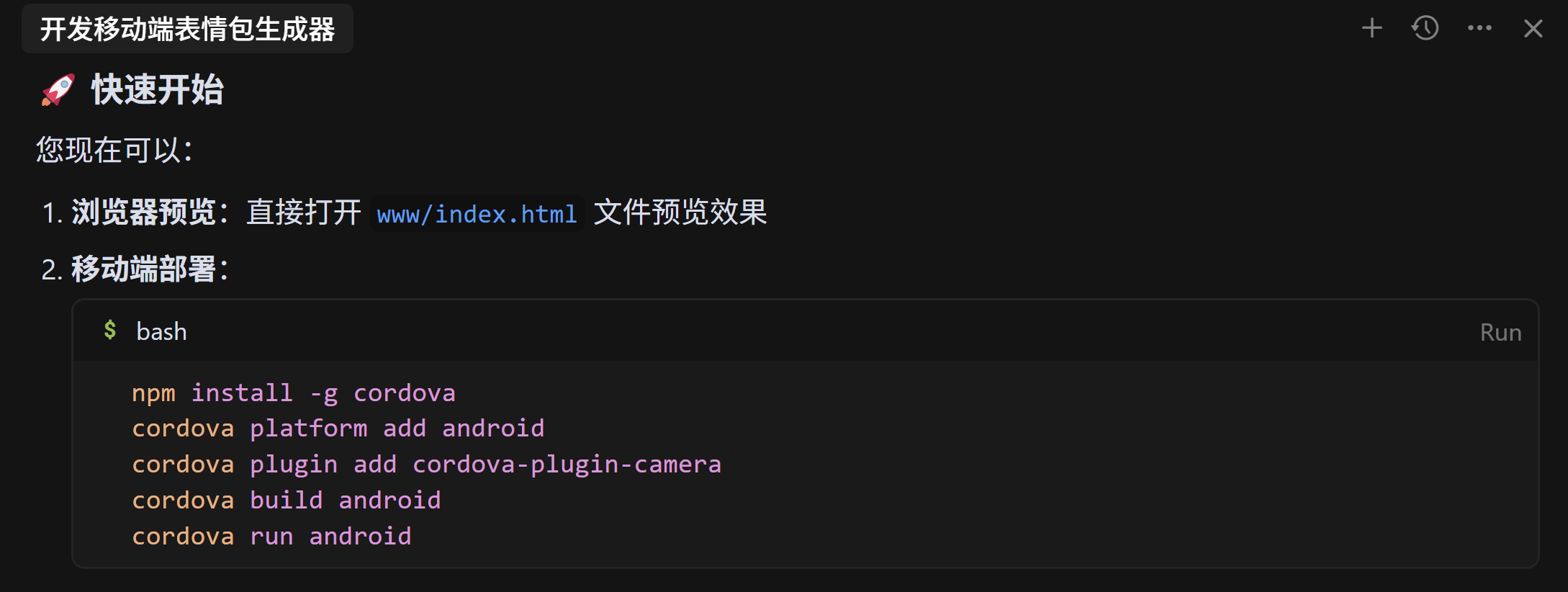This screenshot has height=592, width=1568.
Task: Click the 快速开始 heading
Action: click(157, 90)
